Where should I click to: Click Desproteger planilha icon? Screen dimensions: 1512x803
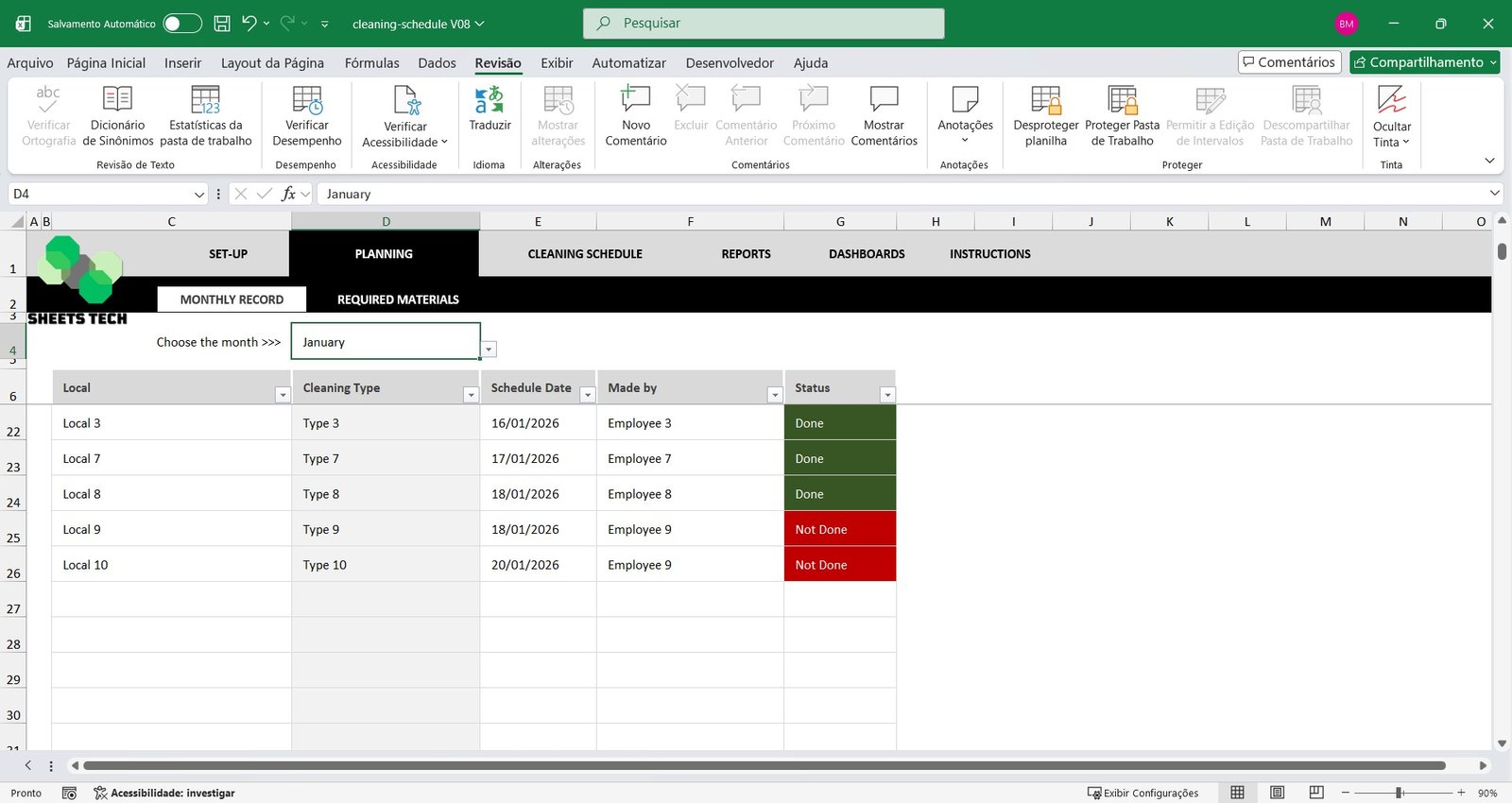[x=1045, y=100]
